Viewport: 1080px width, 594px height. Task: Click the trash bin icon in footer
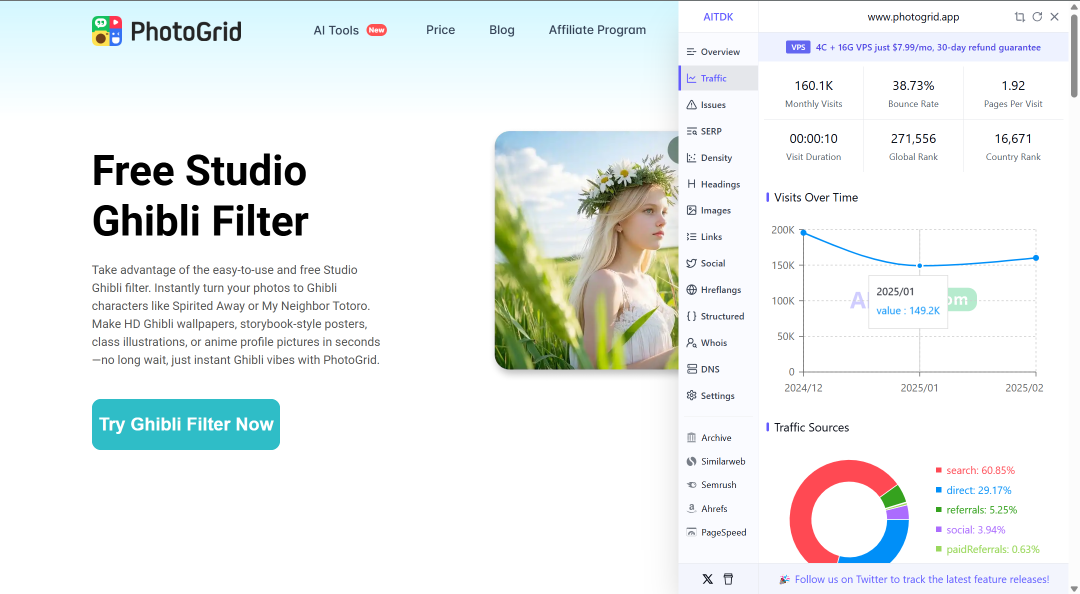[728, 579]
